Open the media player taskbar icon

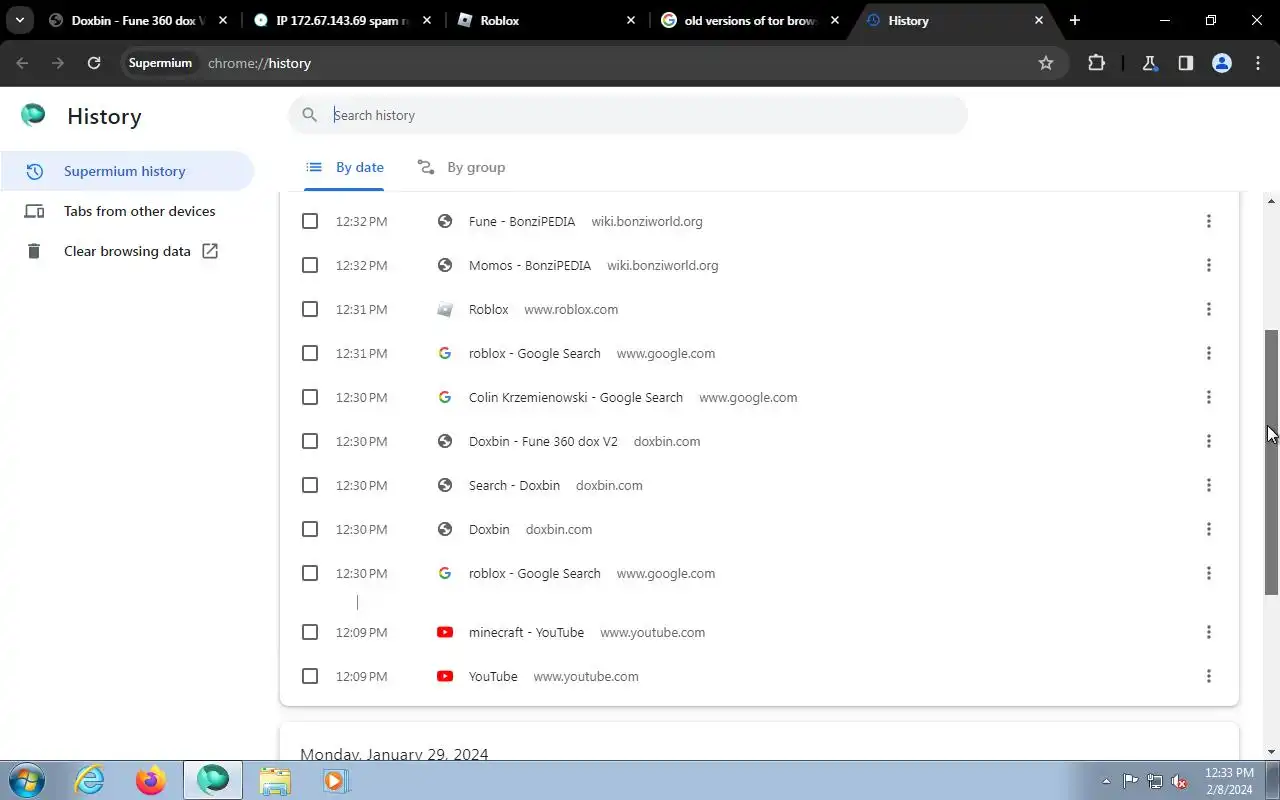335,780
